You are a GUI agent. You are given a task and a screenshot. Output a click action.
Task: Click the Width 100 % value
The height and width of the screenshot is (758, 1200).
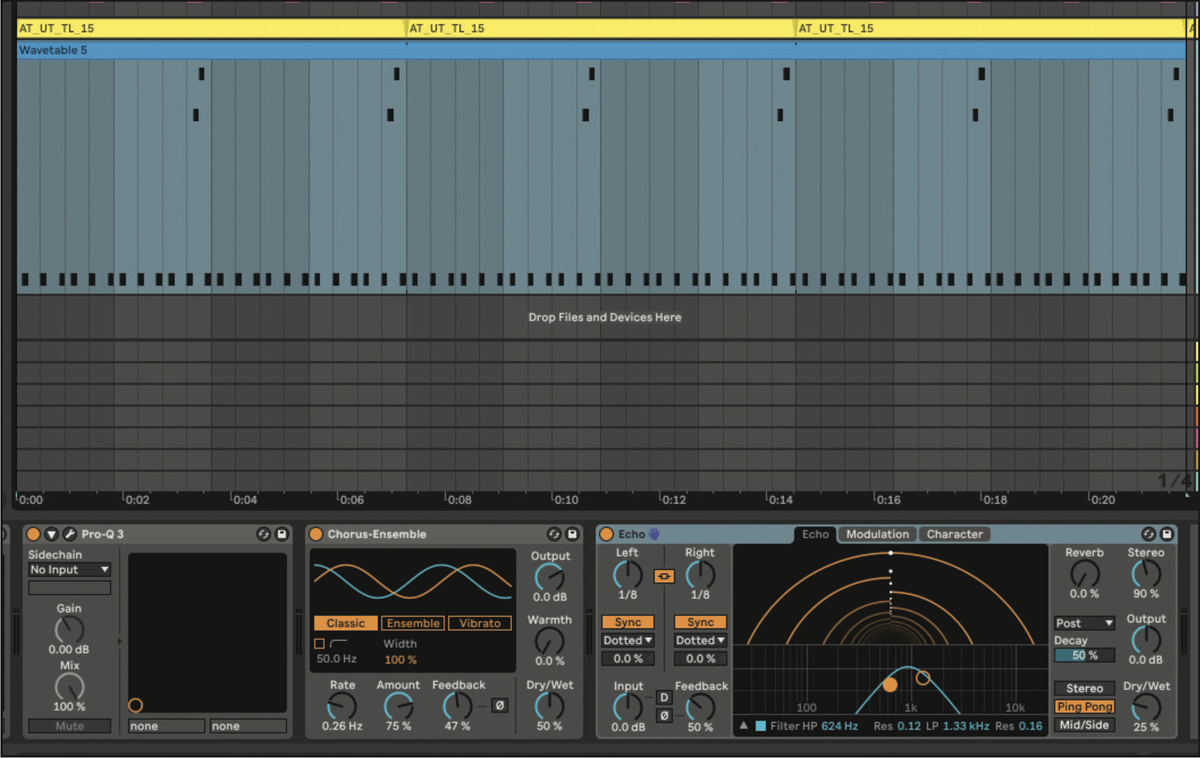coord(400,660)
